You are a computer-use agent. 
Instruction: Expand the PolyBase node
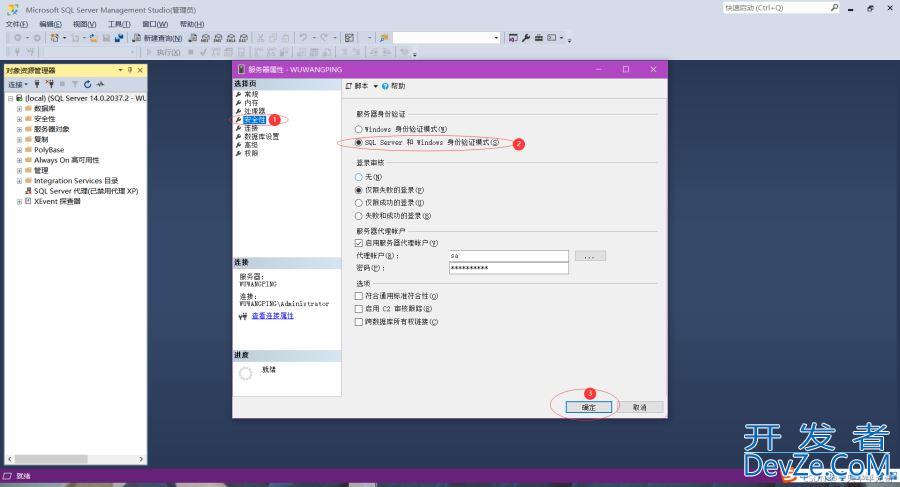[19, 150]
